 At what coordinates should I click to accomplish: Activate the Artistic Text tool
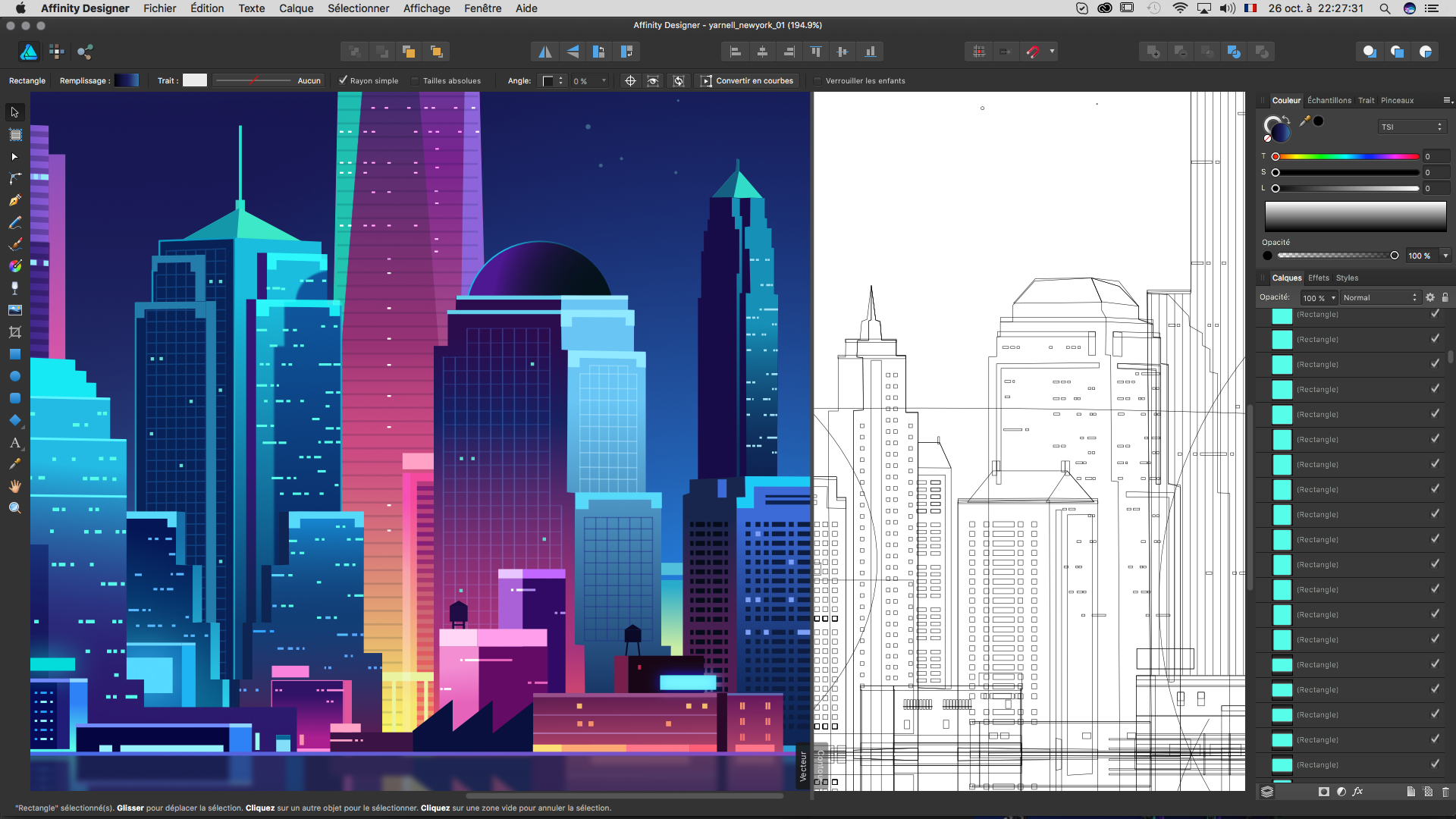(x=14, y=443)
